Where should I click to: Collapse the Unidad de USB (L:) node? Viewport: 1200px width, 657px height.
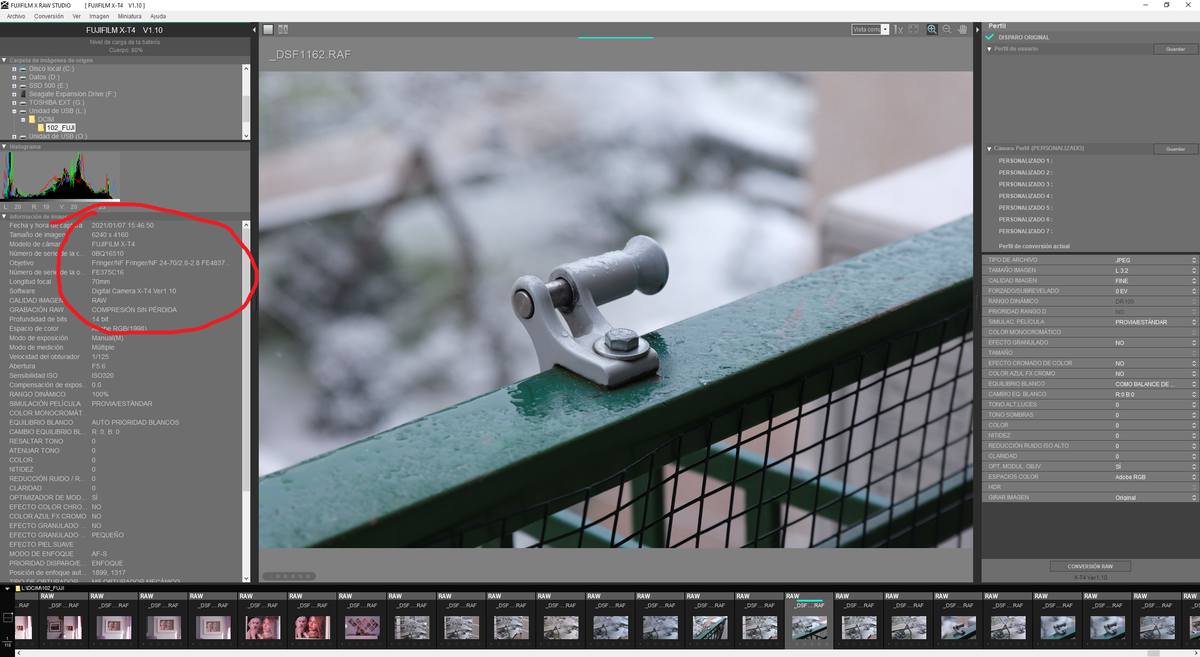pos(14,110)
